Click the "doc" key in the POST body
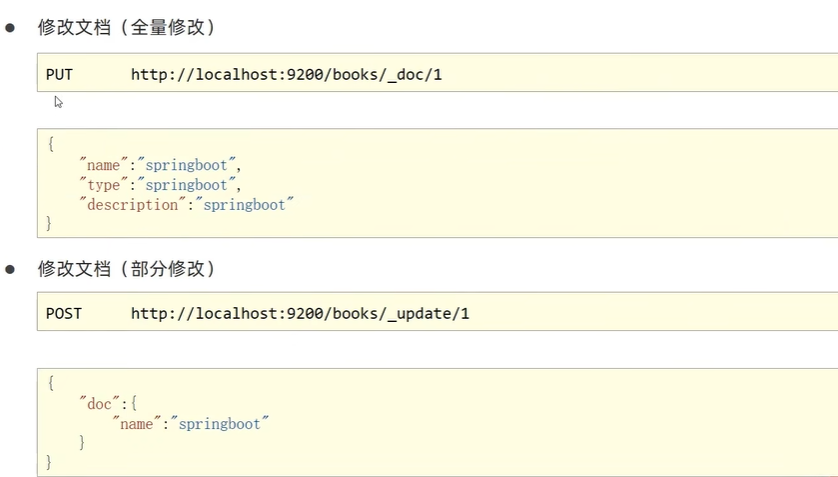 99,402
